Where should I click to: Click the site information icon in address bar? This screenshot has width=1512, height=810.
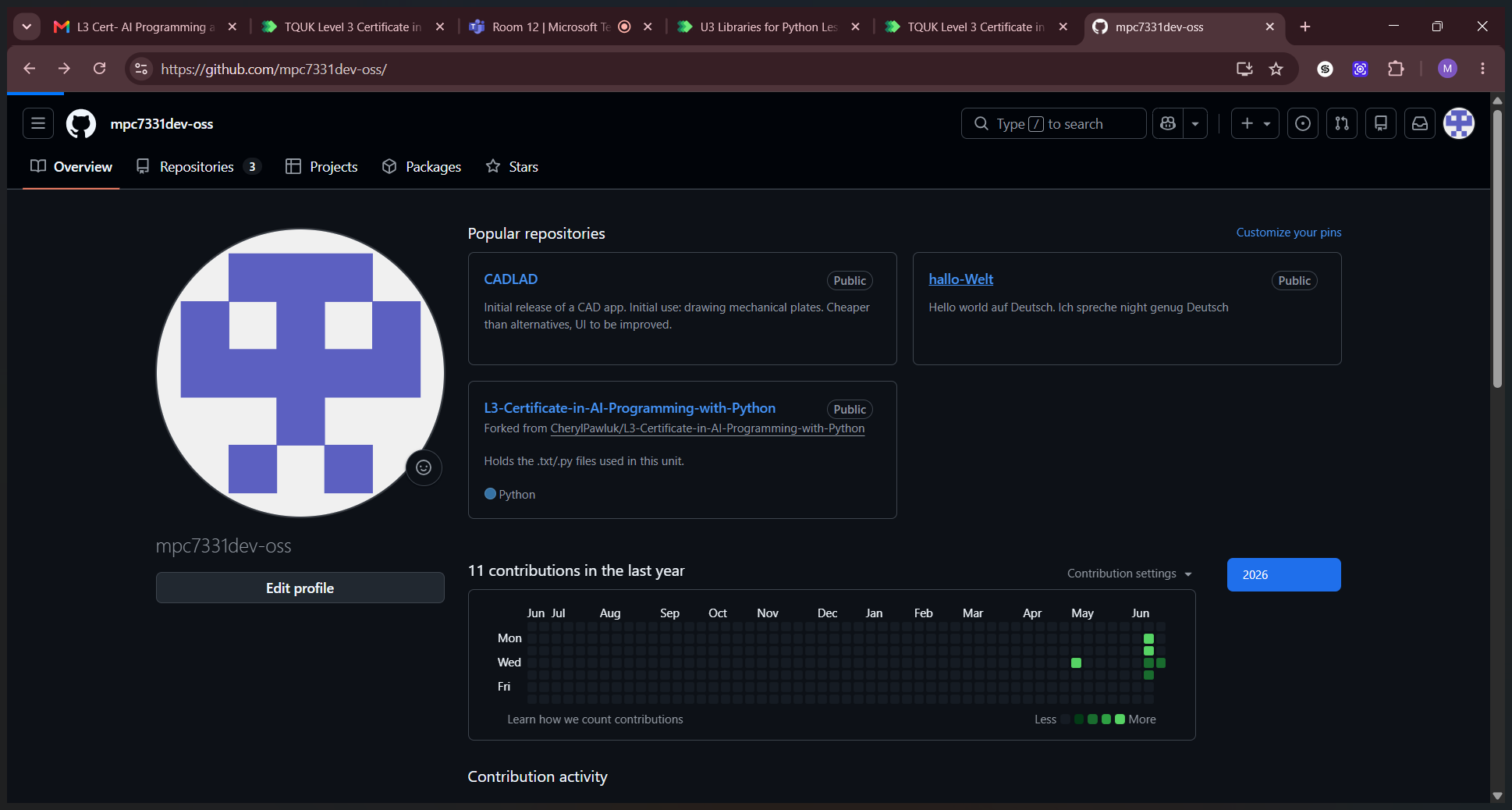coord(141,69)
